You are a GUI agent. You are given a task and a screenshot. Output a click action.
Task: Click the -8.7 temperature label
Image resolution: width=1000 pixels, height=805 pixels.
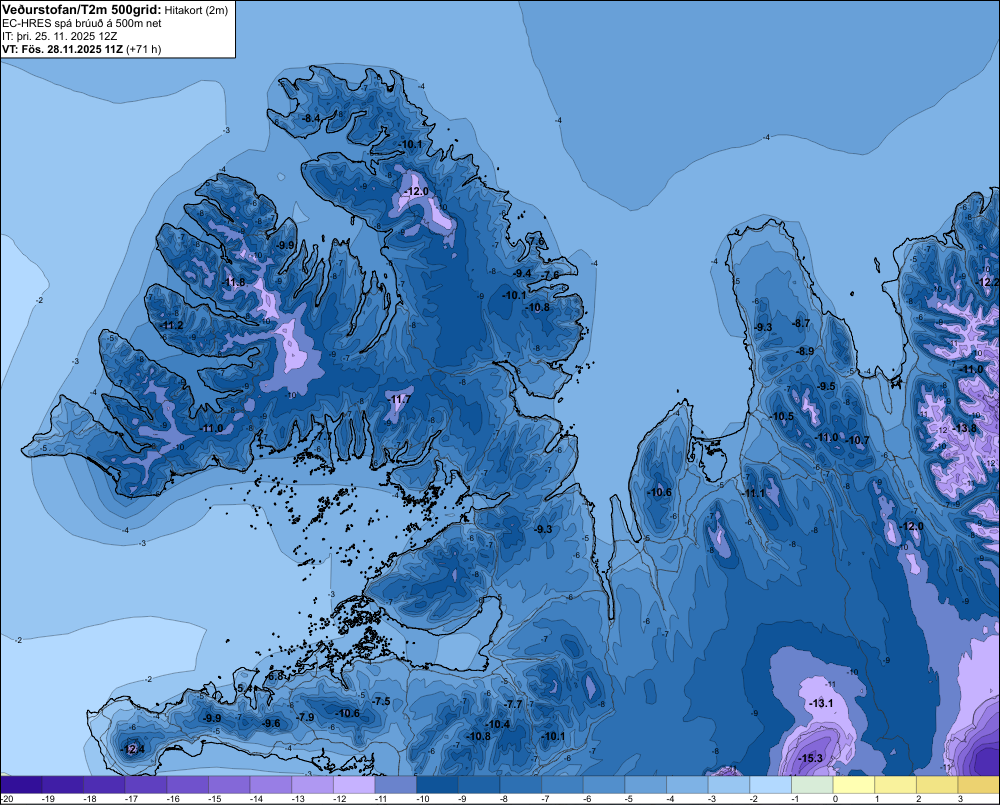click(x=801, y=323)
